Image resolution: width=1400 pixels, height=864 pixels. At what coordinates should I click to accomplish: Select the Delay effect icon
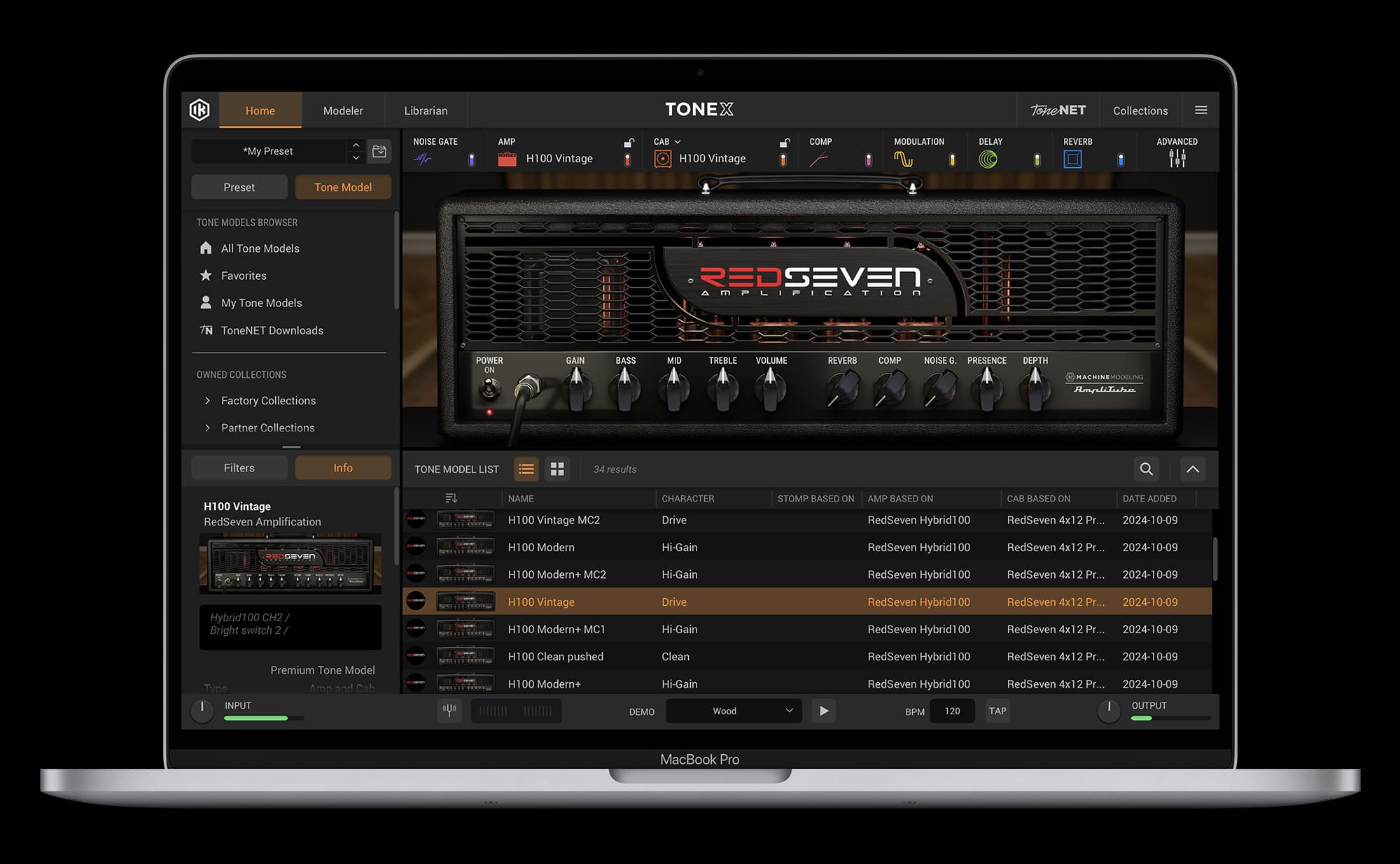pyautogui.click(x=988, y=158)
